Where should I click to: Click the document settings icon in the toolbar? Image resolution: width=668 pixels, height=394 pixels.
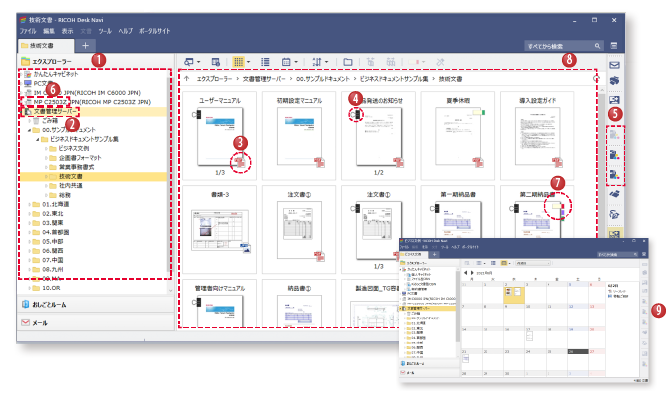pyautogui.click(x=216, y=62)
